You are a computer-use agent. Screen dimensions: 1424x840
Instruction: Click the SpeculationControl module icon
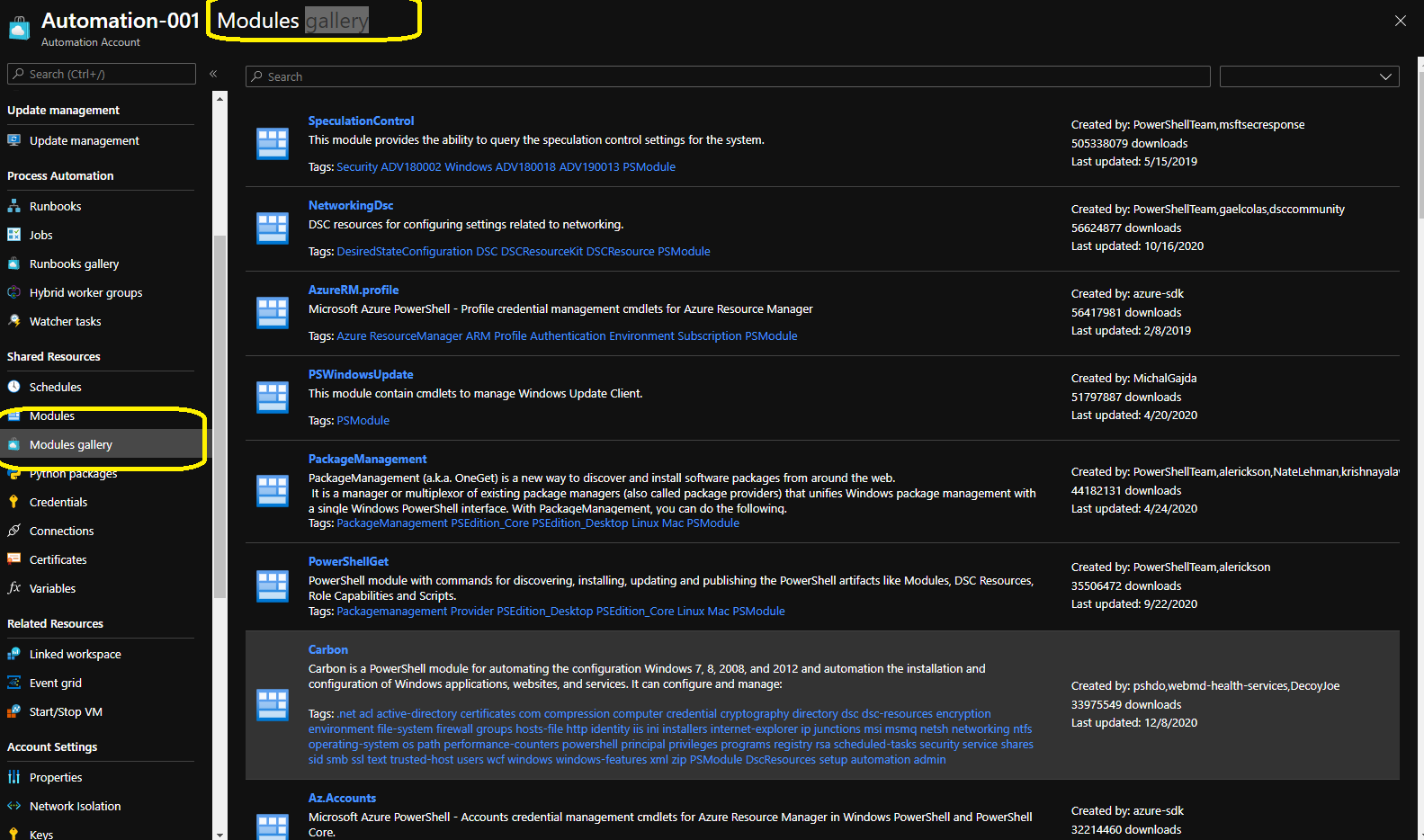pos(273,144)
